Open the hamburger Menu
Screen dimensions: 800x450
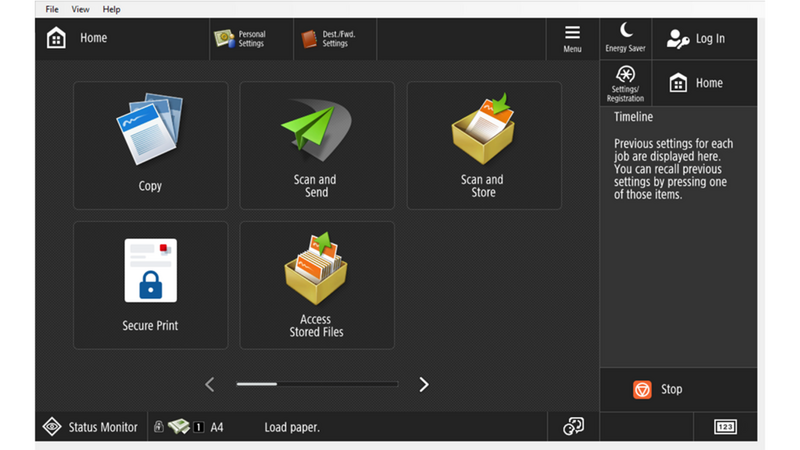[x=572, y=38]
